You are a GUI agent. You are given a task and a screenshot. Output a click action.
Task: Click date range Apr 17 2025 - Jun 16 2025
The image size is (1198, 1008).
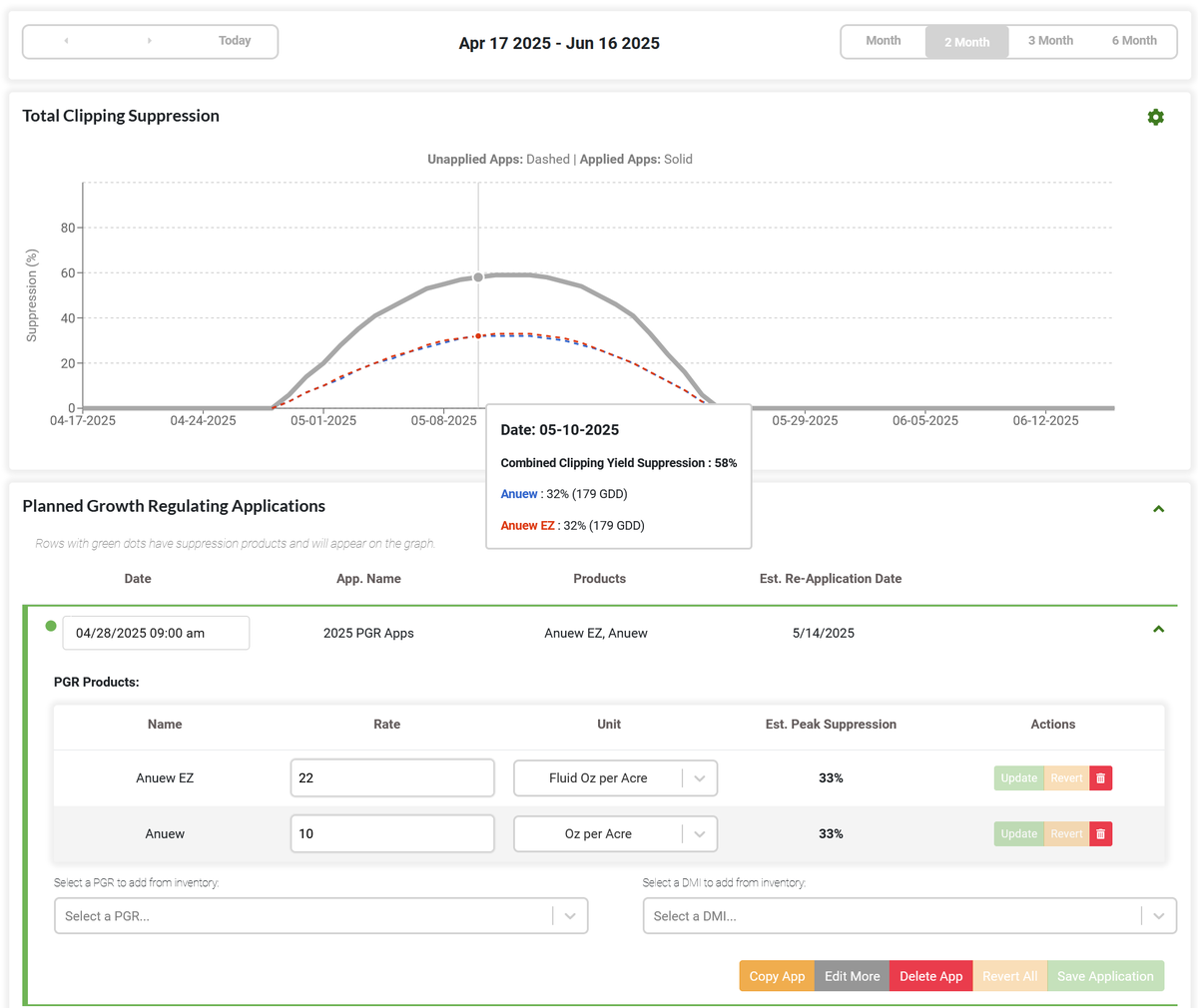[x=559, y=43]
